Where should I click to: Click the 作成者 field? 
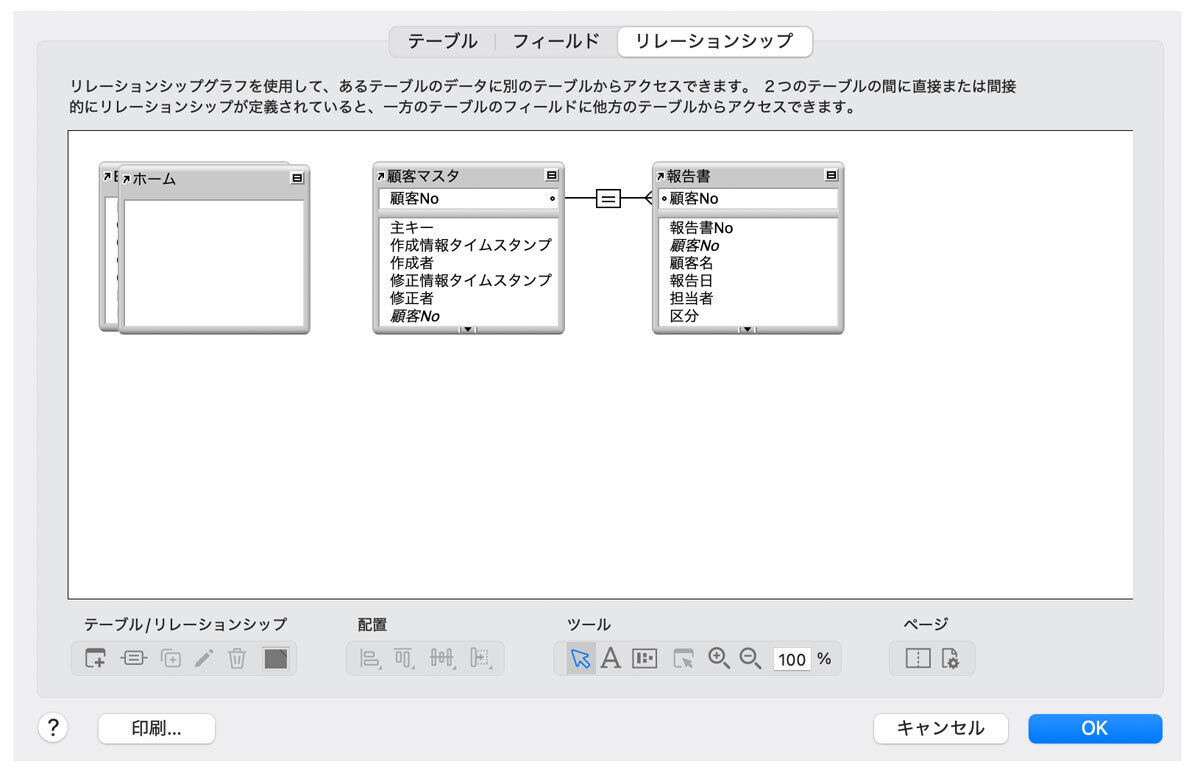coord(412,263)
